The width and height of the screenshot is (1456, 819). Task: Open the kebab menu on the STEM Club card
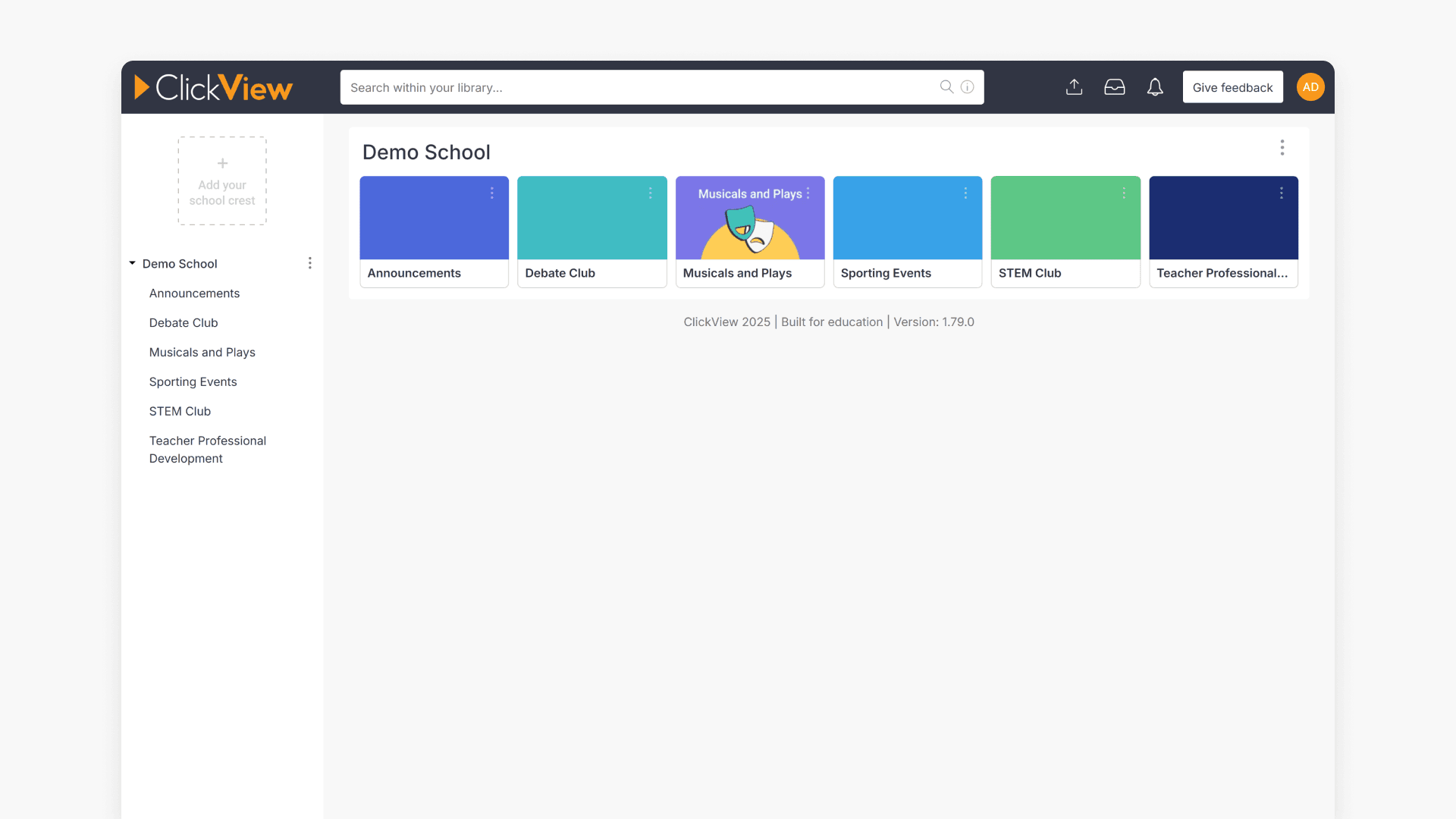[1124, 193]
